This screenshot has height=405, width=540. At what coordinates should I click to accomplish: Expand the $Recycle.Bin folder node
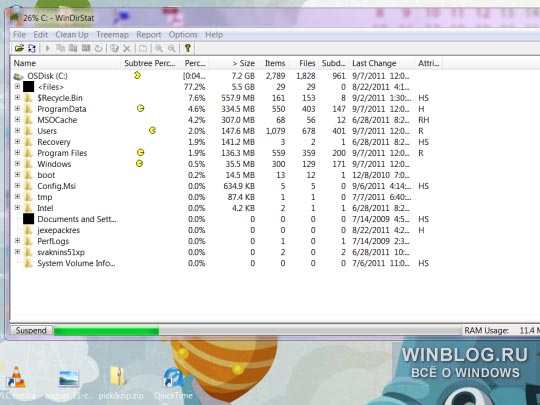17,97
